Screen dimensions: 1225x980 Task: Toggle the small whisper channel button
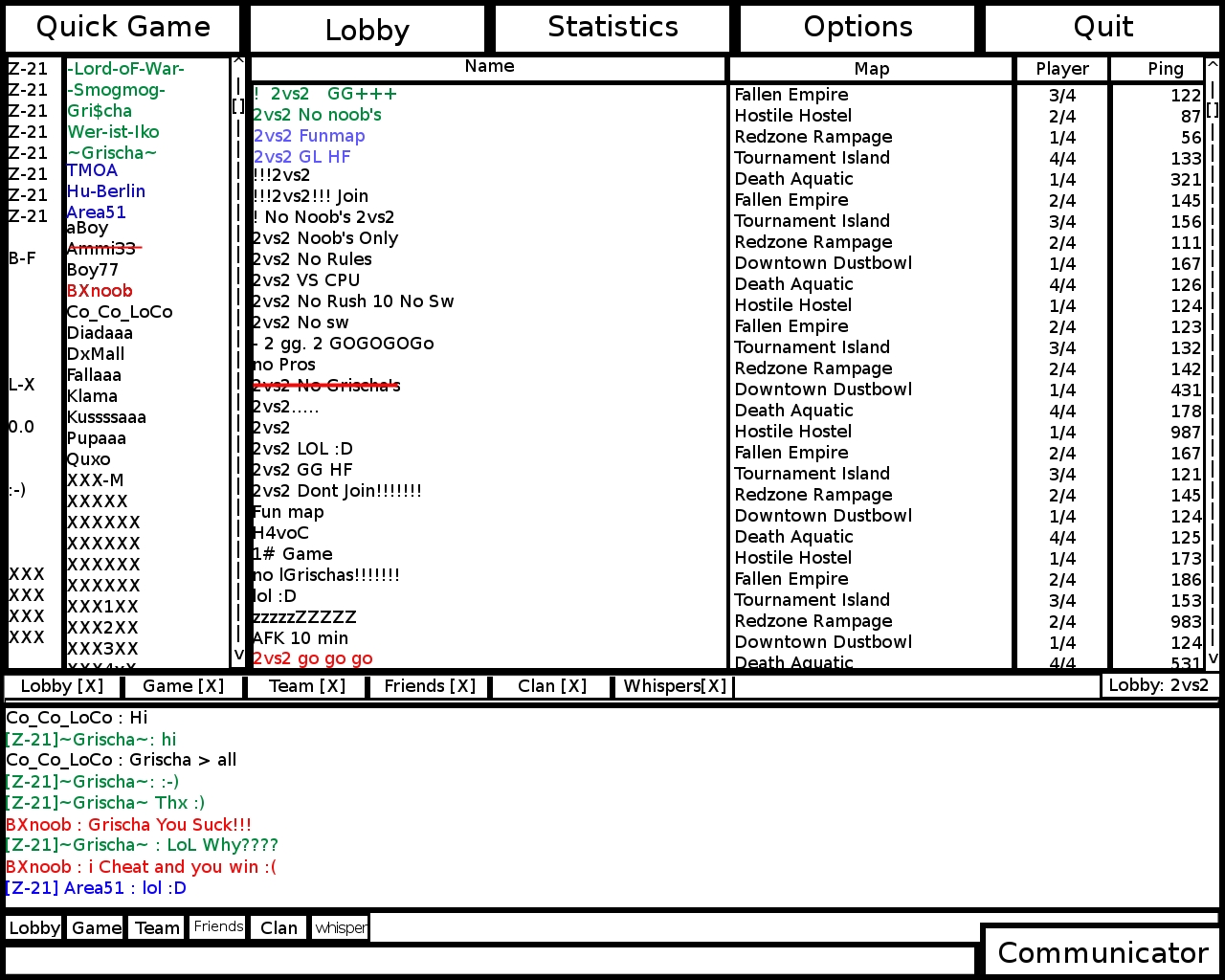coord(341,927)
